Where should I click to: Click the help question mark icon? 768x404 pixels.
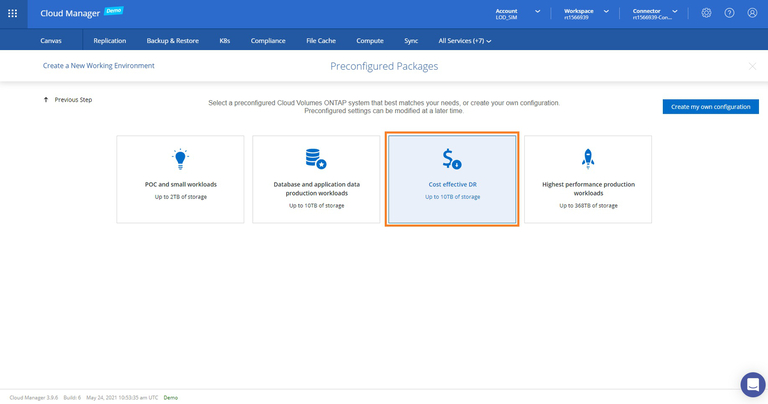coord(729,13)
